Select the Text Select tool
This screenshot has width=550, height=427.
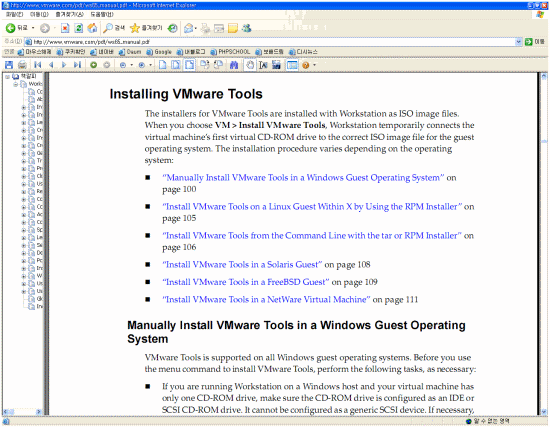tap(263, 65)
